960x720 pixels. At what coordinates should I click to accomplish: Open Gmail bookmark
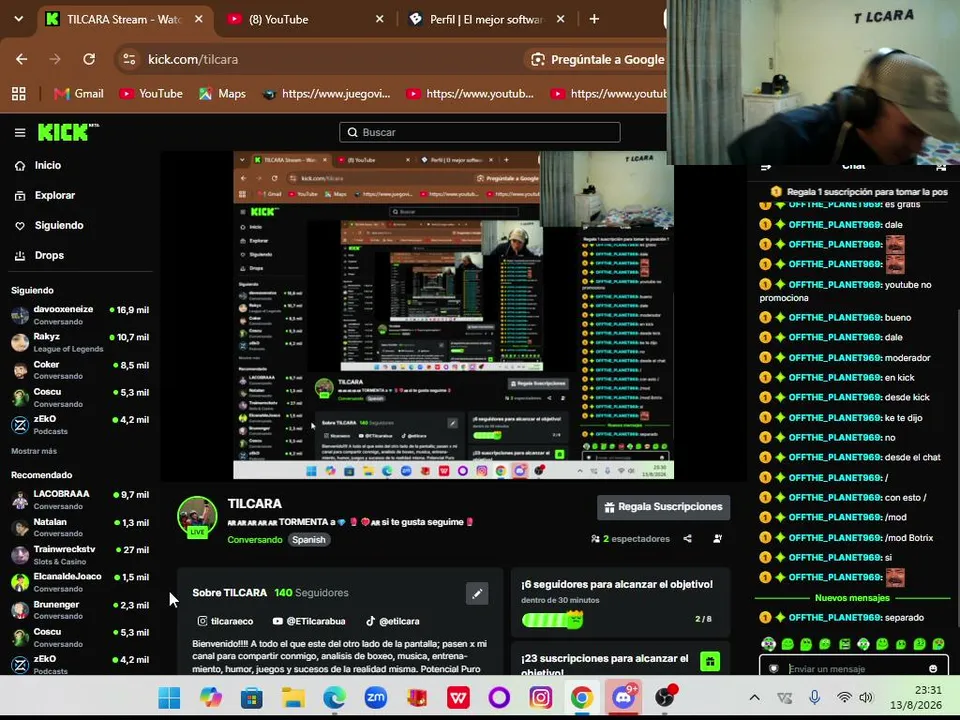coord(79,94)
